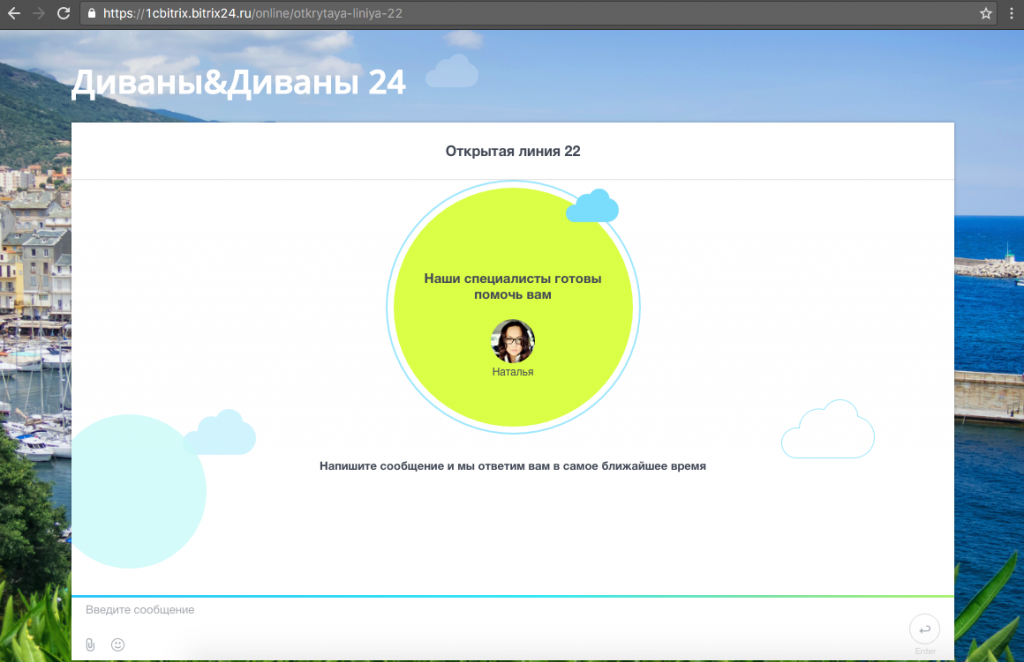The image size is (1024, 662).
Task: Click the padlock icon in the address bar
Action: click(91, 13)
